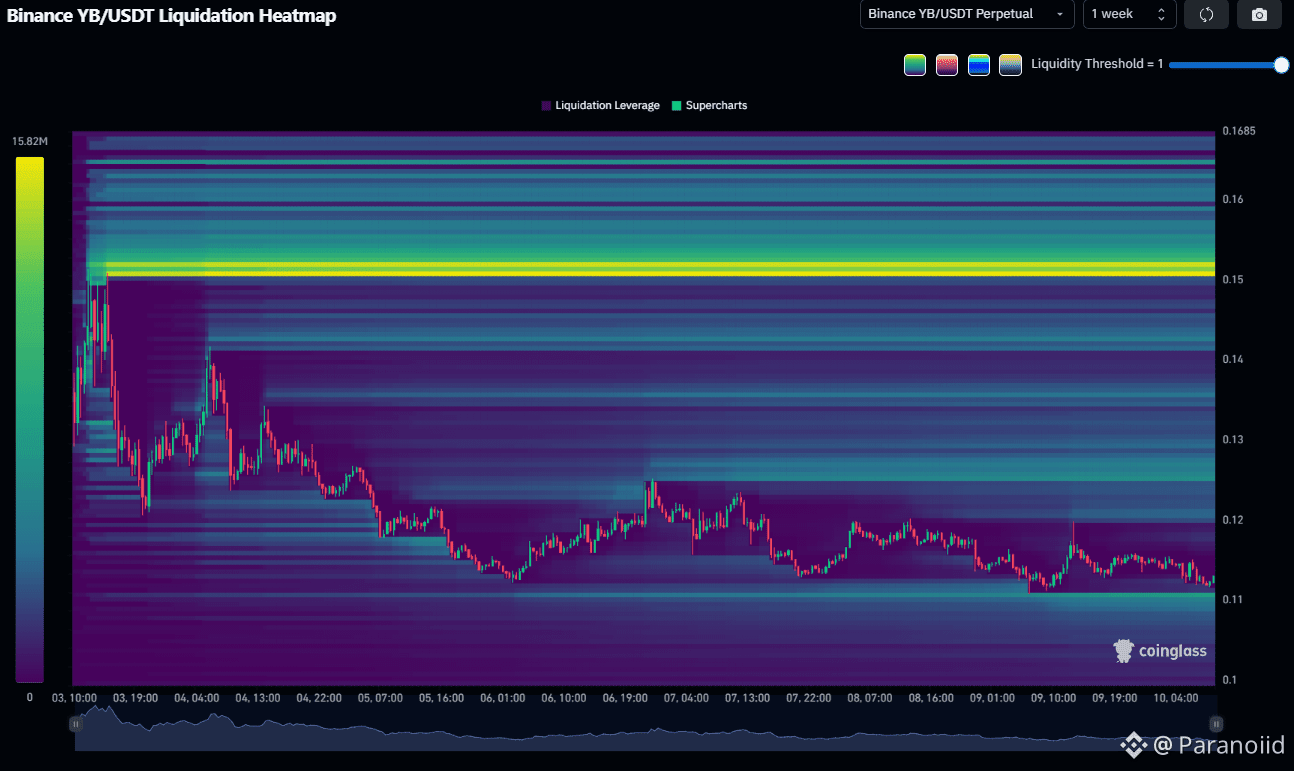The height and width of the screenshot is (771, 1294).
Task: Select the green-yellow color scheme swatch
Action: coord(915,65)
